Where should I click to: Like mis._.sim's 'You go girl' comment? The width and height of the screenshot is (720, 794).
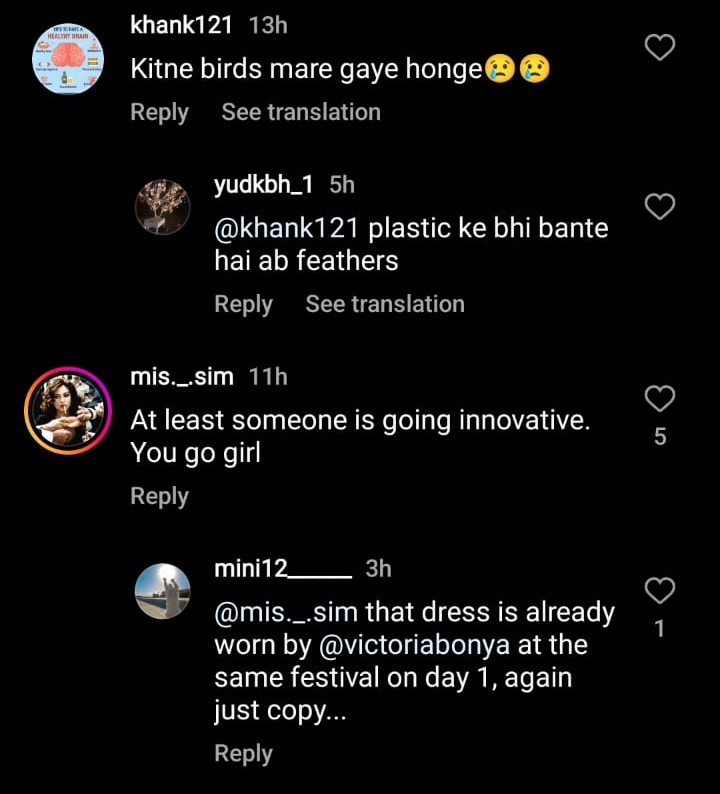click(x=660, y=400)
